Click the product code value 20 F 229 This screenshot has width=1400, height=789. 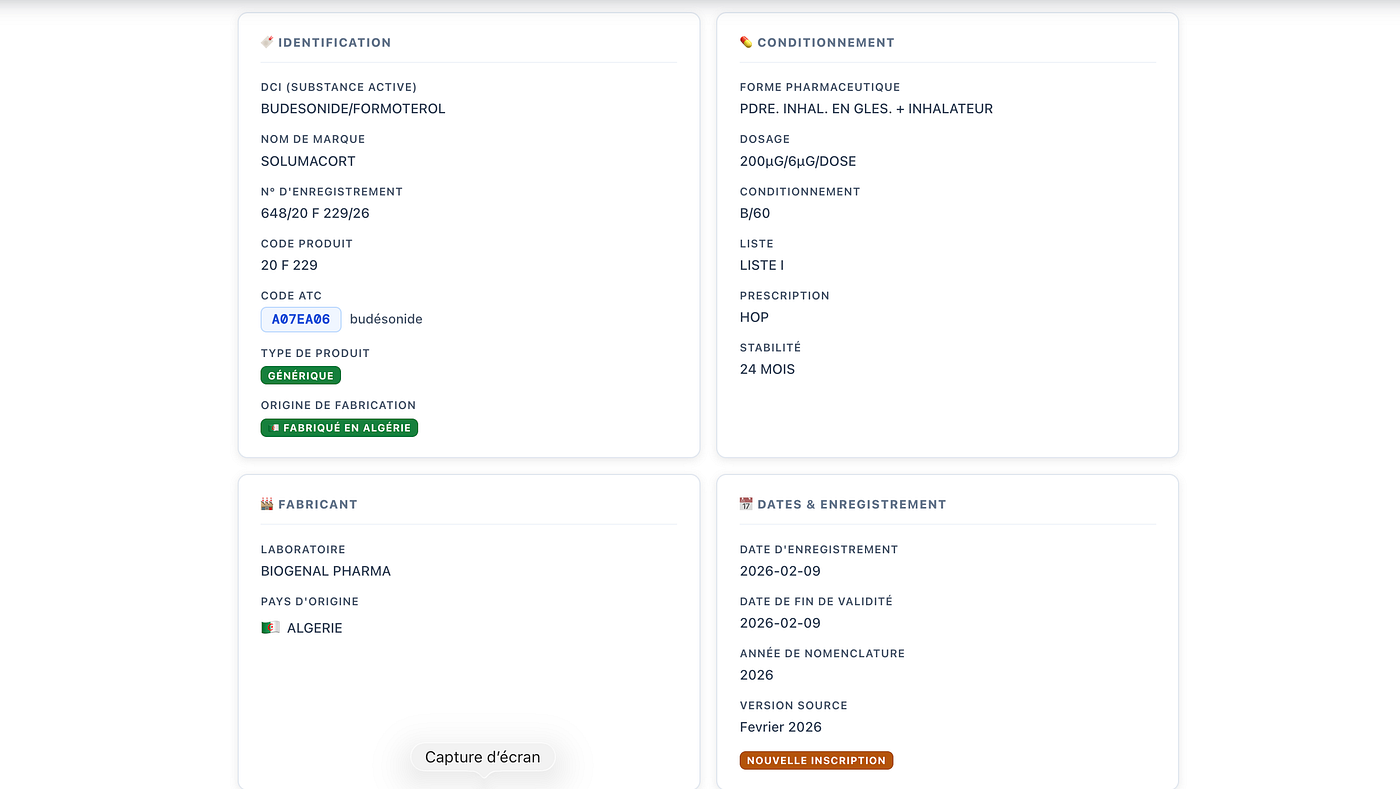[289, 265]
